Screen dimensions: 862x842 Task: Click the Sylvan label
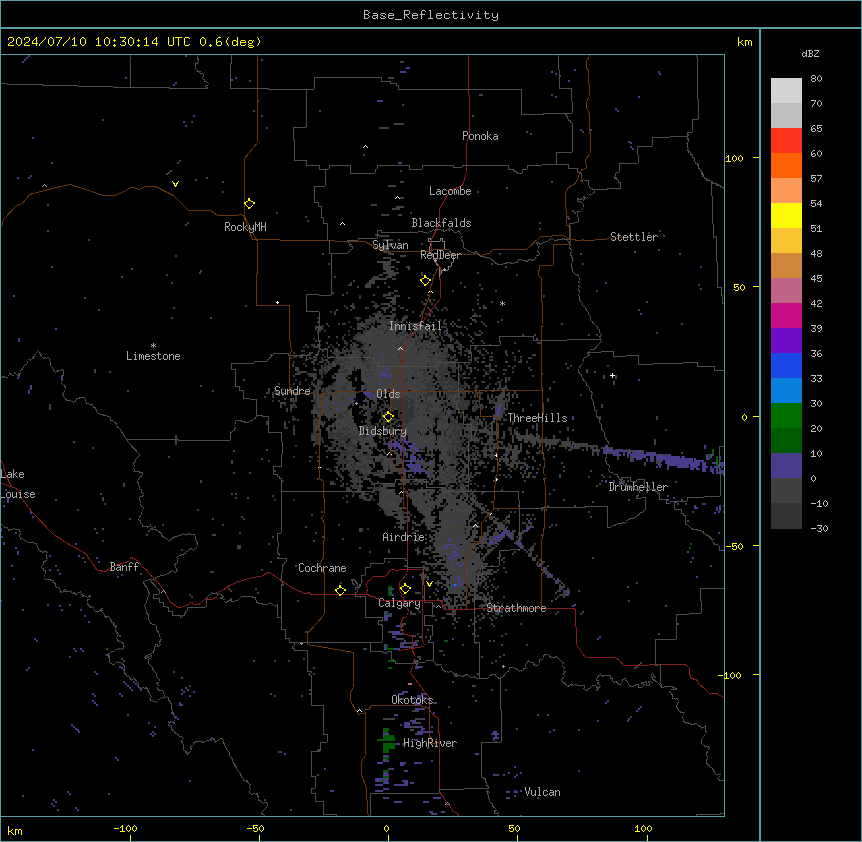[x=390, y=245]
